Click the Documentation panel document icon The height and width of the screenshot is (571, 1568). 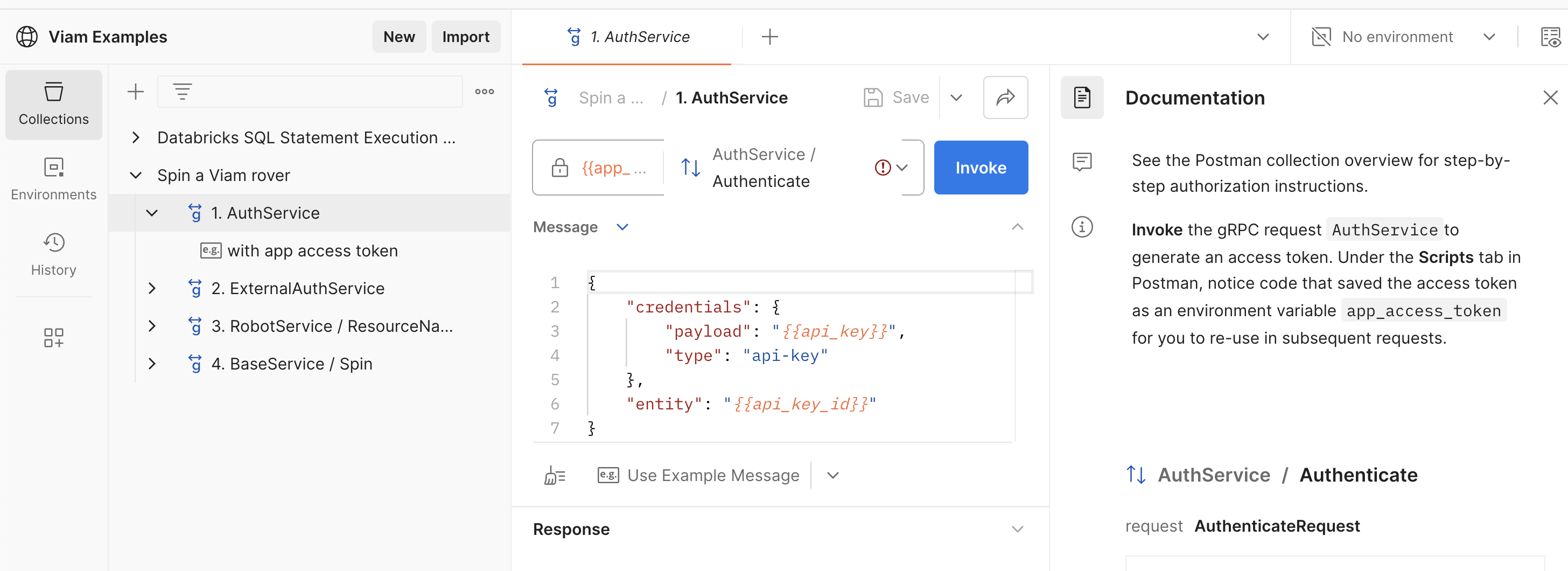[x=1082, y=98]
